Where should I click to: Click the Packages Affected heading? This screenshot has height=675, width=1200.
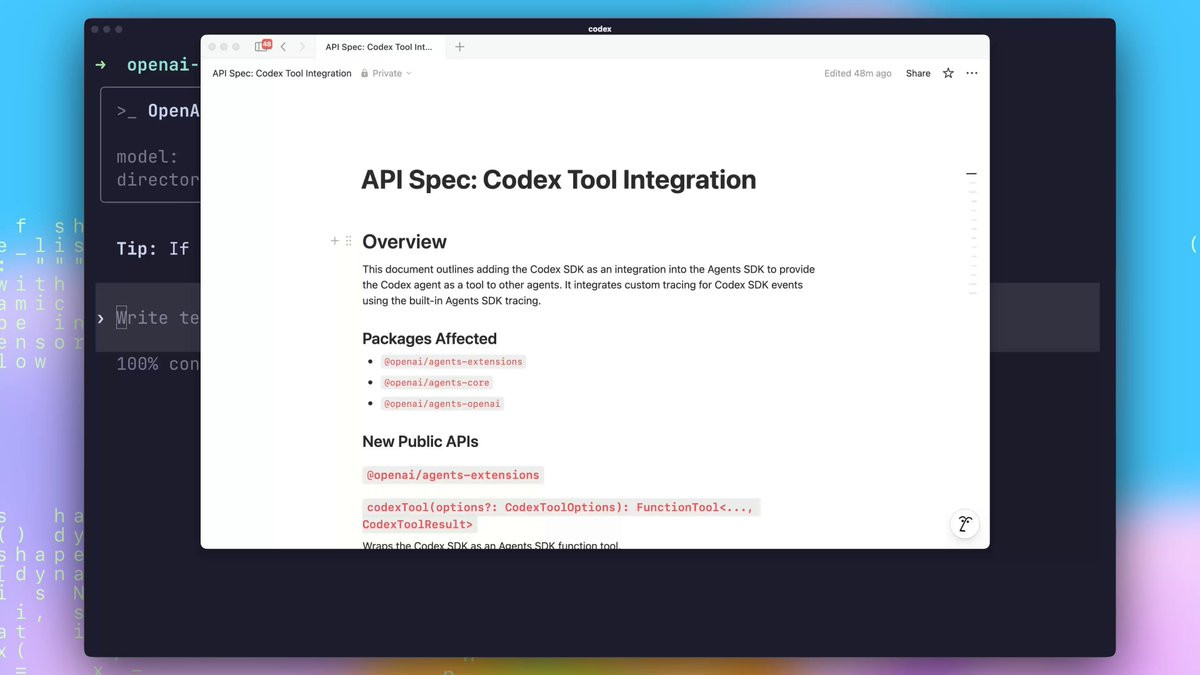point(429,338)
